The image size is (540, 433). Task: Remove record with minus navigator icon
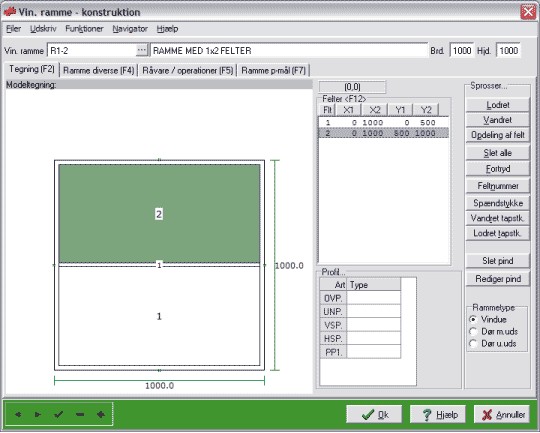coord(80,414)
